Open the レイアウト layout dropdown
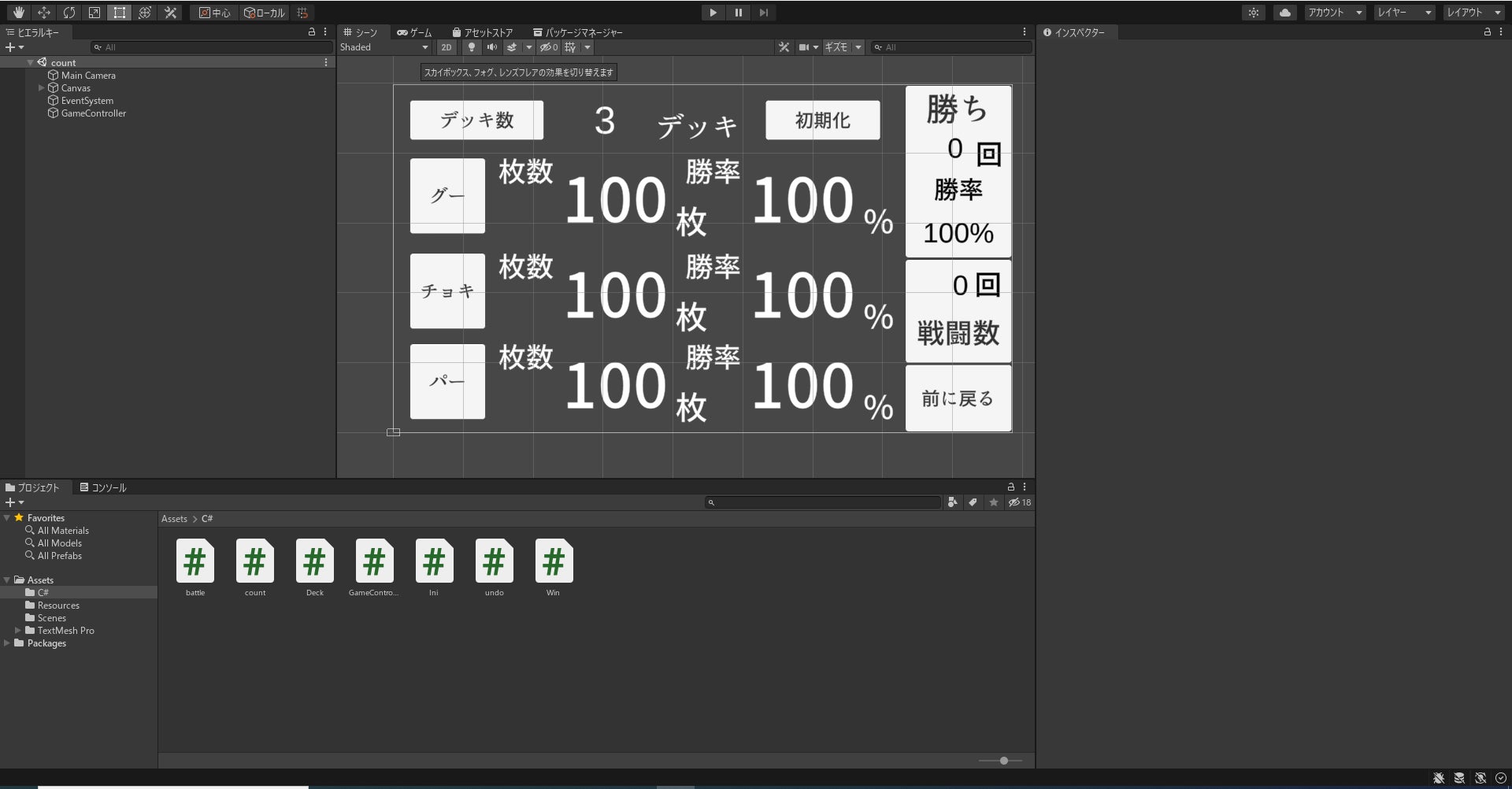Image resolution: width=1512 pixels, height=789 pixels. click(1473, 13)
